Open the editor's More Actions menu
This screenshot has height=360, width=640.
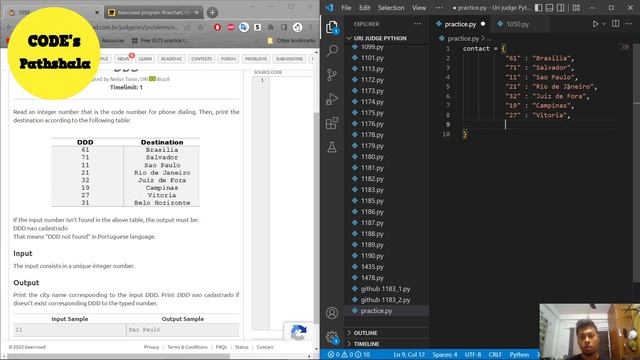(x=629, y=24)
